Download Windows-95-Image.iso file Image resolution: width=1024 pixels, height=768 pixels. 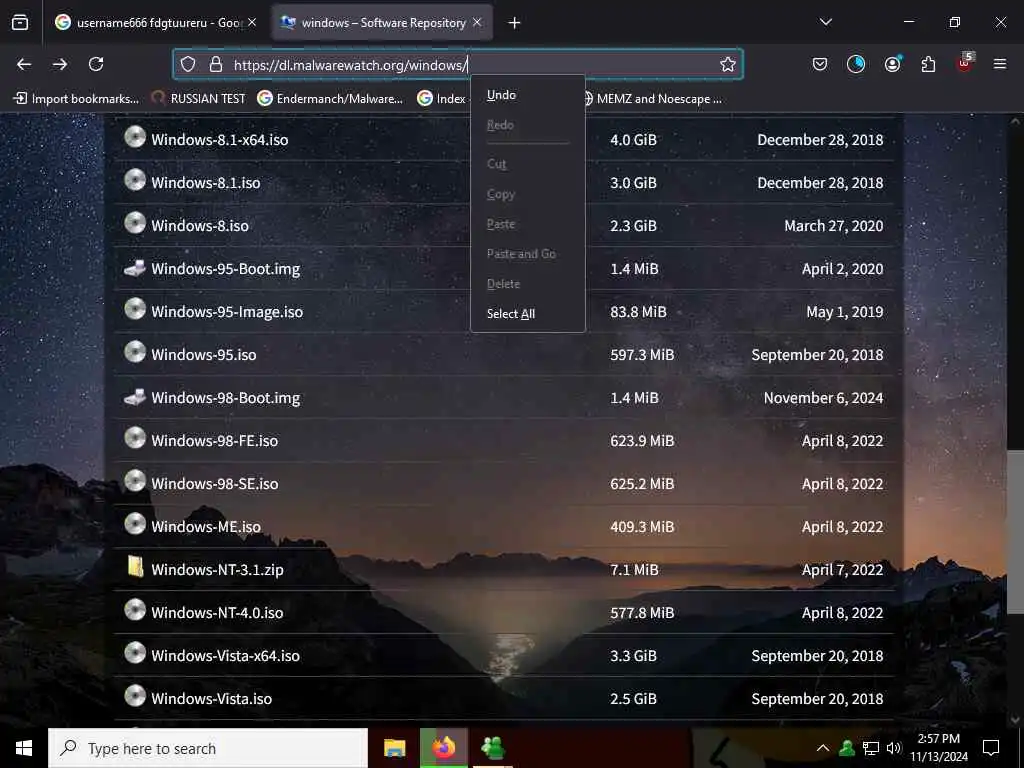point(227,312)
